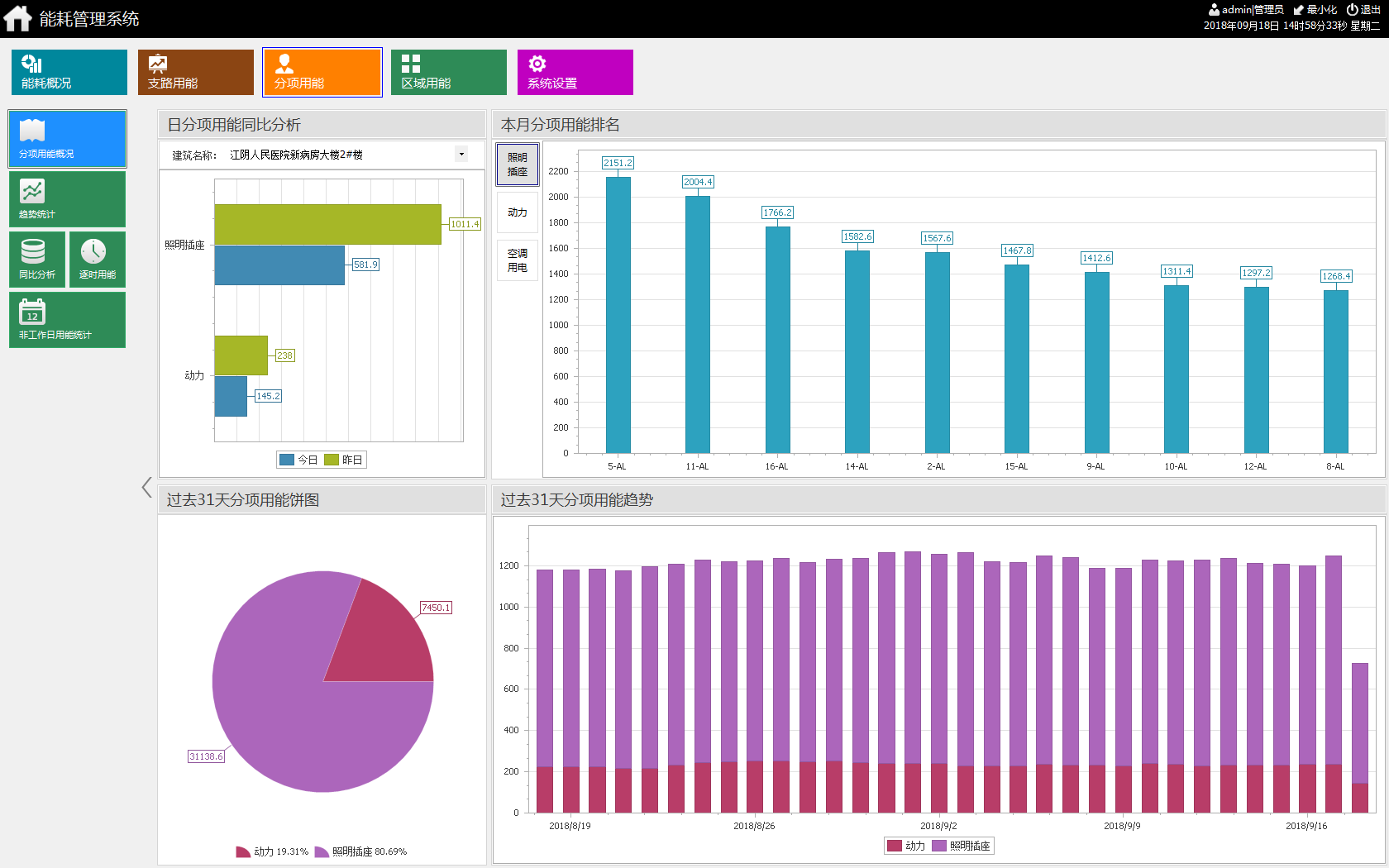This screenshot has width=1389, height=868.
Task: Expand the 建筑名称 building dropdown arrow
Action: click(461, 155)
